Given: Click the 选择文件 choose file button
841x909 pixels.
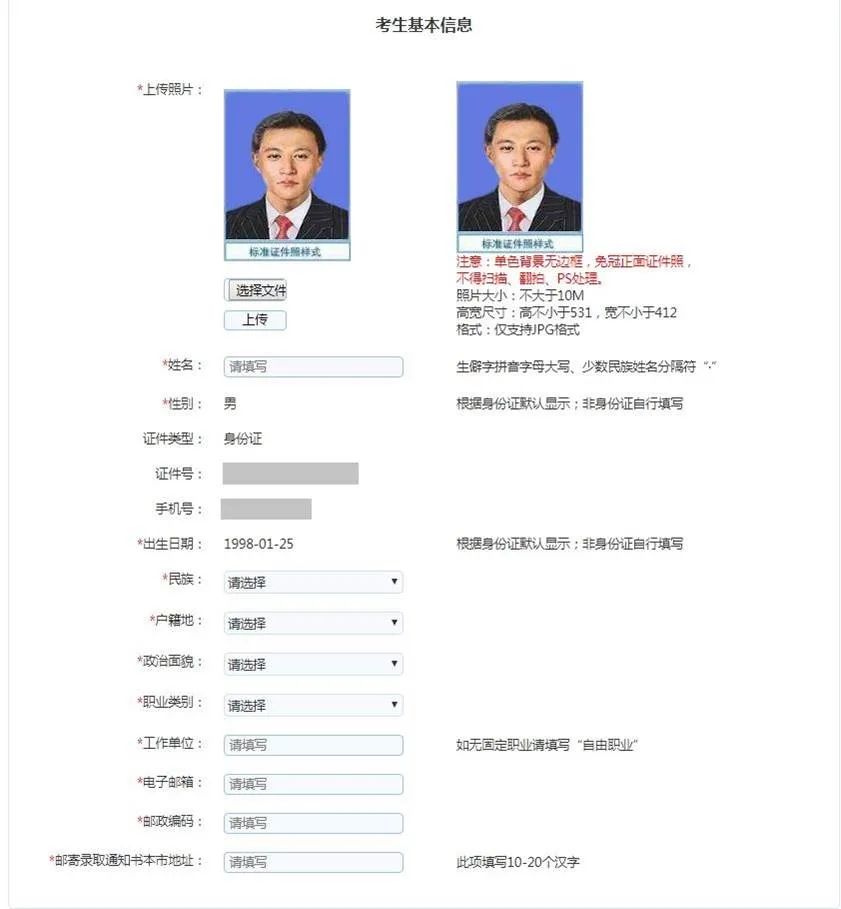Looking at the screenshot, I should coord(255,290).
